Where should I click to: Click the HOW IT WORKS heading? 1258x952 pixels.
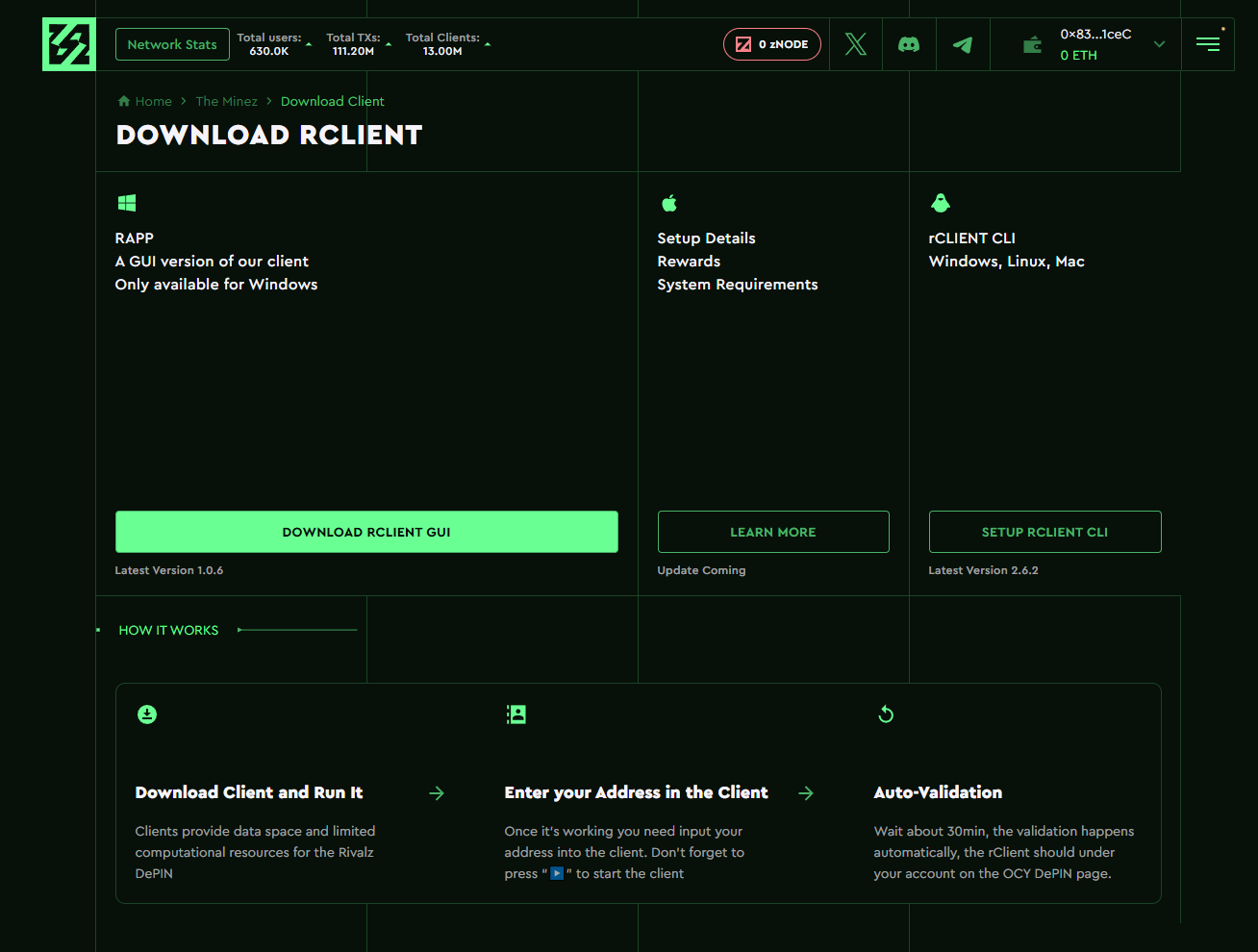tap(168, 630)
